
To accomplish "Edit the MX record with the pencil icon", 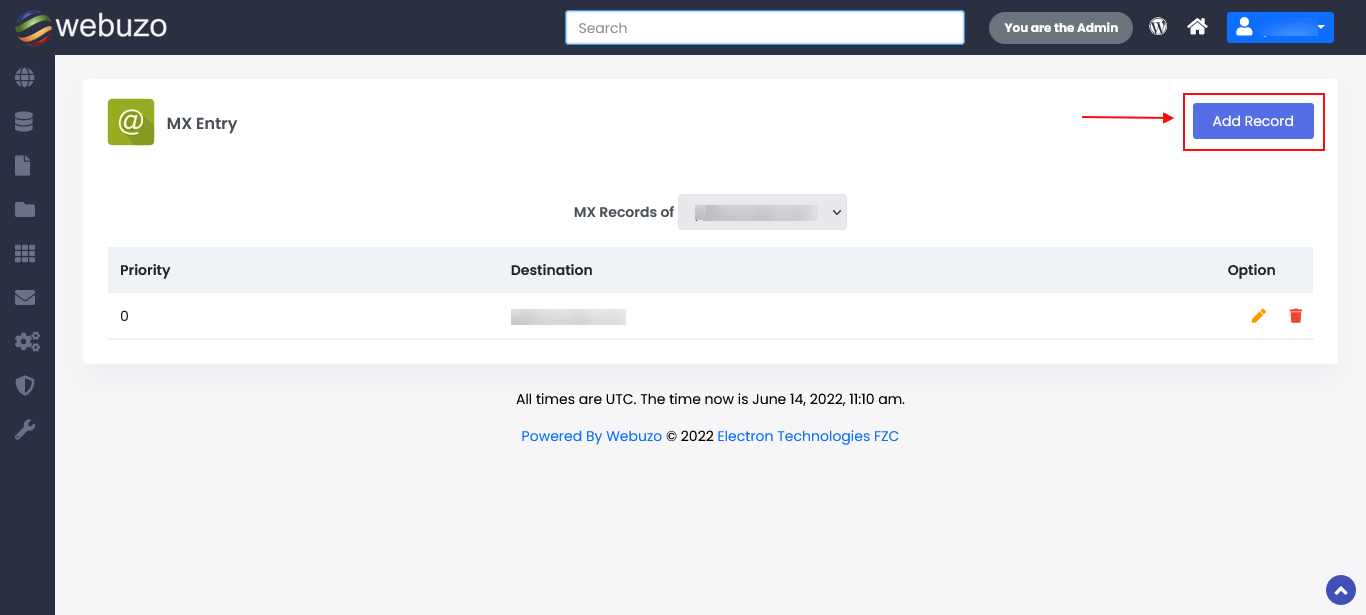I will point(1258,315).
